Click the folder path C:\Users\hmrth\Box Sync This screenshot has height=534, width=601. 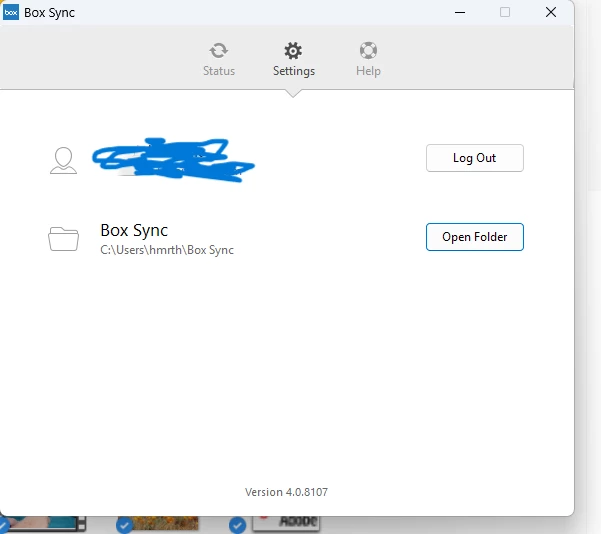pyautogui.click(x=167, y=250)
